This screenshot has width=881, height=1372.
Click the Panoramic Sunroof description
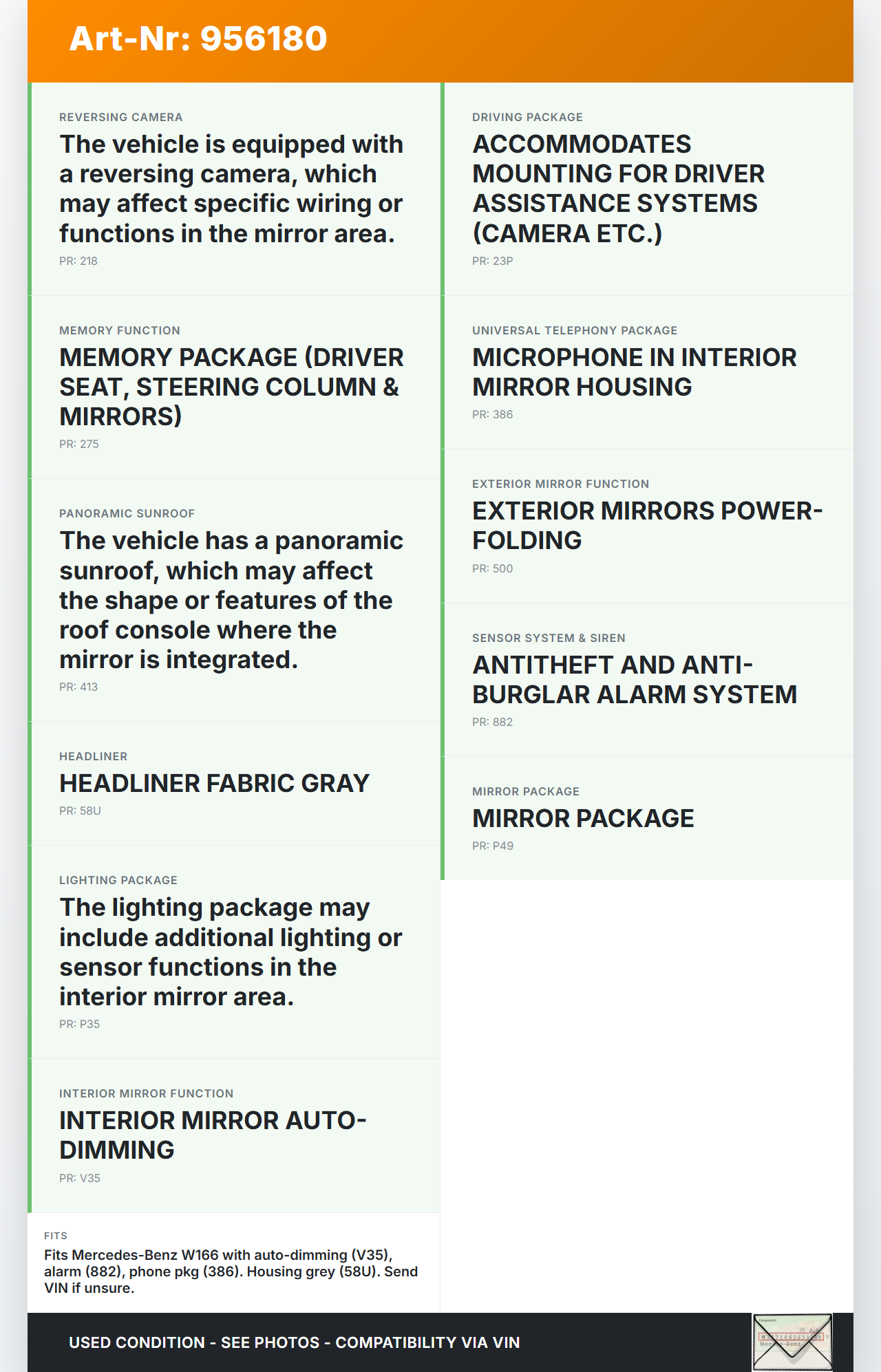(x=231, y=600)
